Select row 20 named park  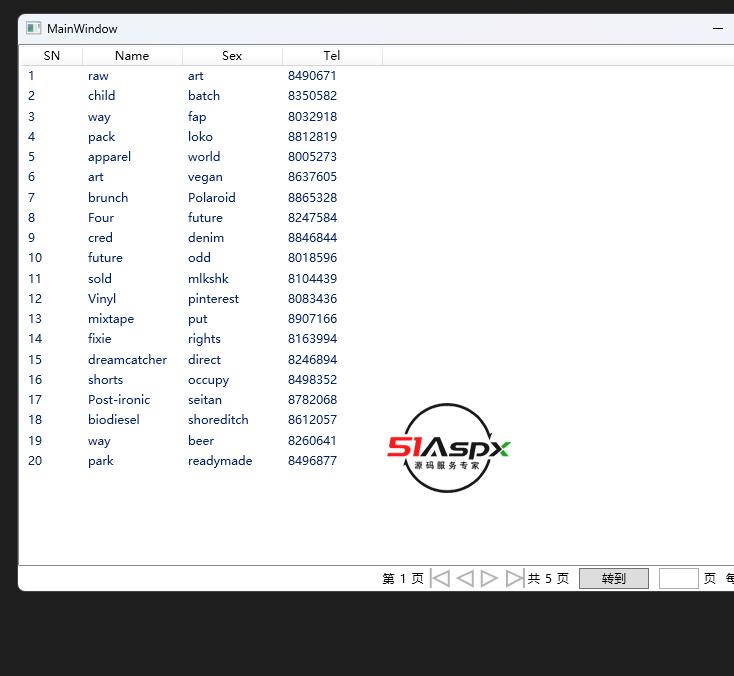[100, 461]
